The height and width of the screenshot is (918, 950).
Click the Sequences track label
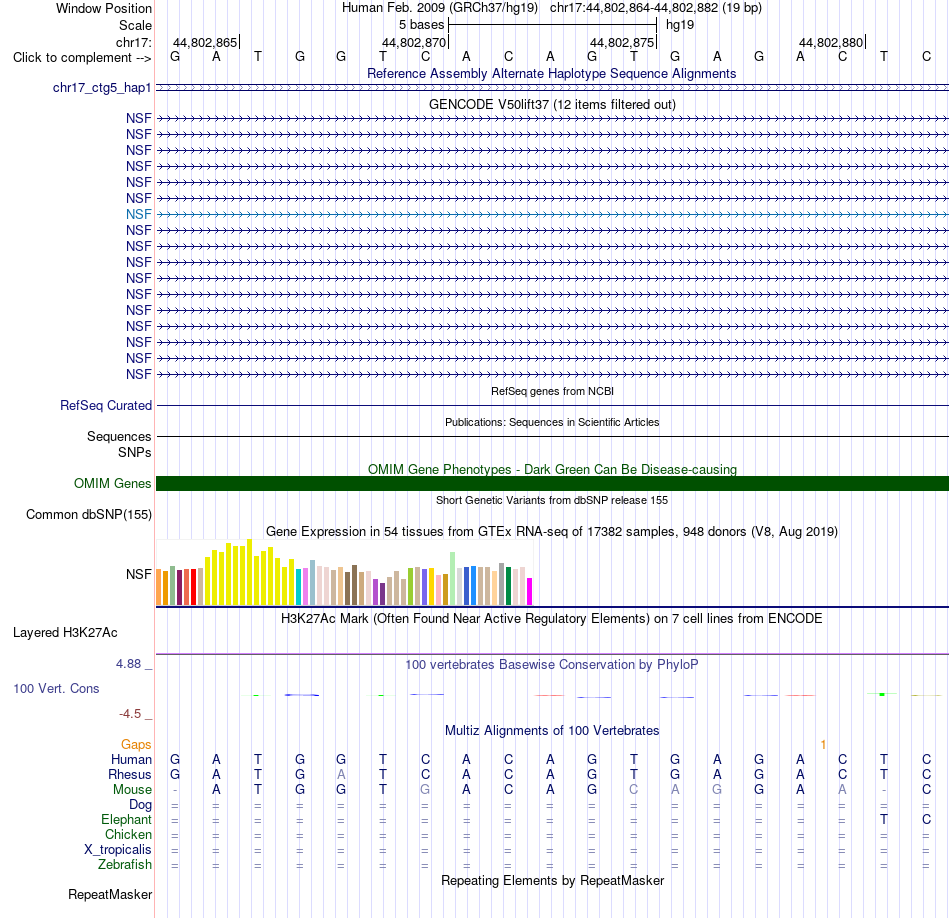[119, 436]
